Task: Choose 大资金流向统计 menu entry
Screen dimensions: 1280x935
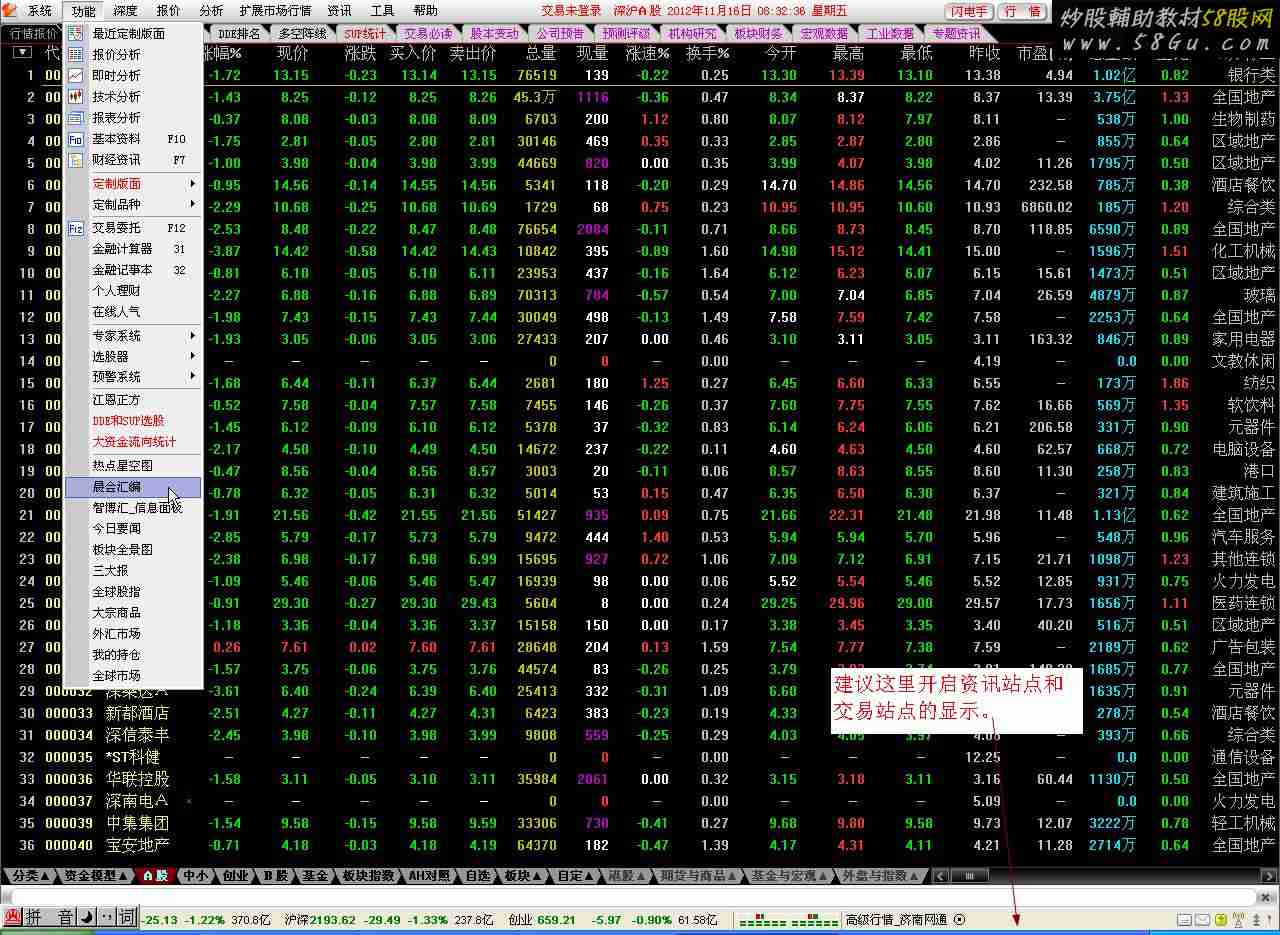Action: click(133, 442)
